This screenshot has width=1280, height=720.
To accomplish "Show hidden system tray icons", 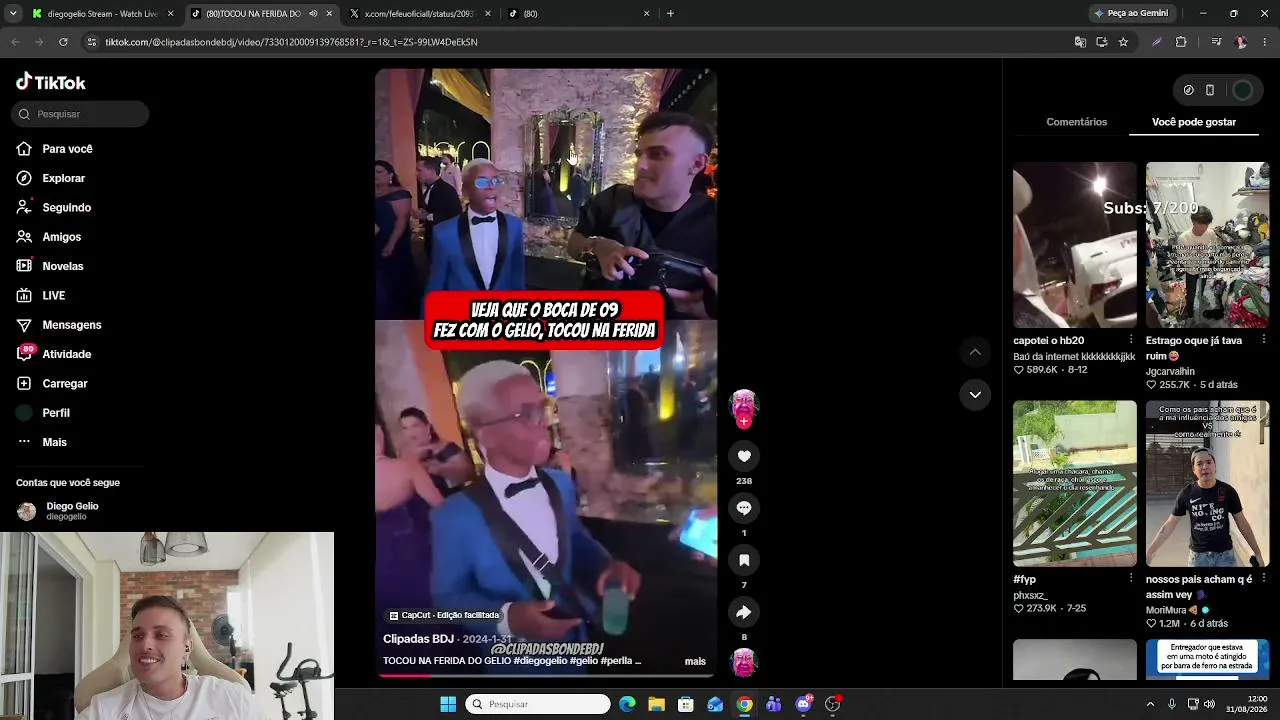I will pos(1150,704).
